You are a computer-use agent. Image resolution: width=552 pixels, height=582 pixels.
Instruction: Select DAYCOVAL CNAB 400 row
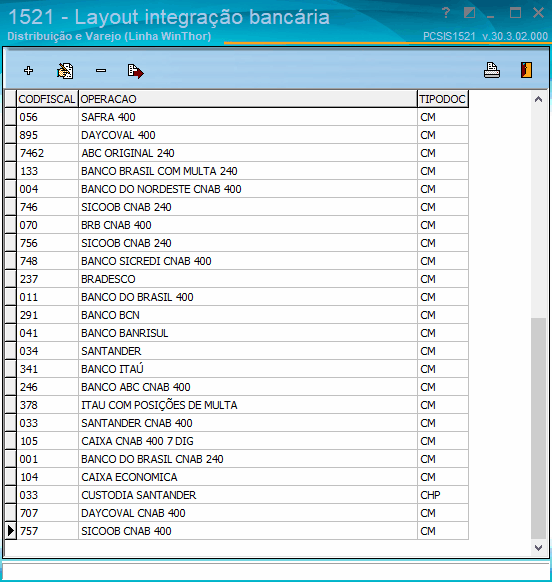236,513
